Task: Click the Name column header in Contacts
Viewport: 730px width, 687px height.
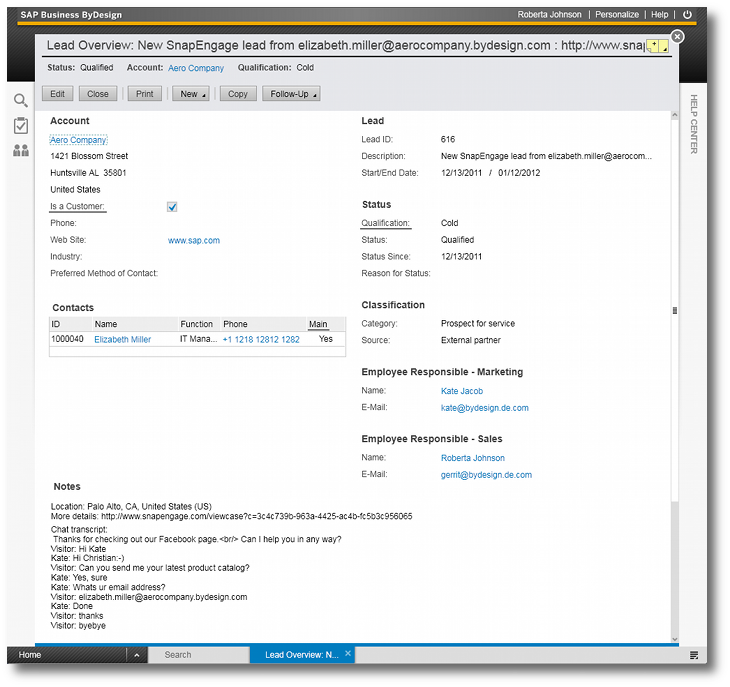Action: coord(135,324)
